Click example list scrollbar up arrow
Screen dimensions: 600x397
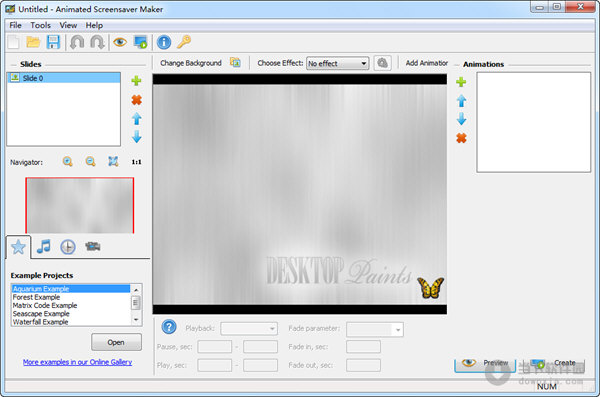pos(136,290)
